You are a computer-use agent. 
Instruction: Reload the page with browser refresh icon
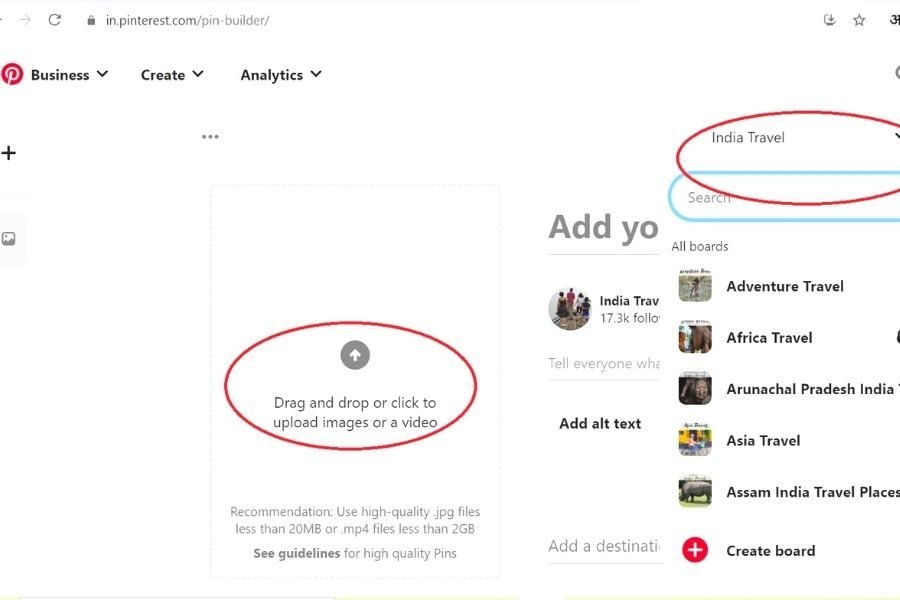coord(55,20)
